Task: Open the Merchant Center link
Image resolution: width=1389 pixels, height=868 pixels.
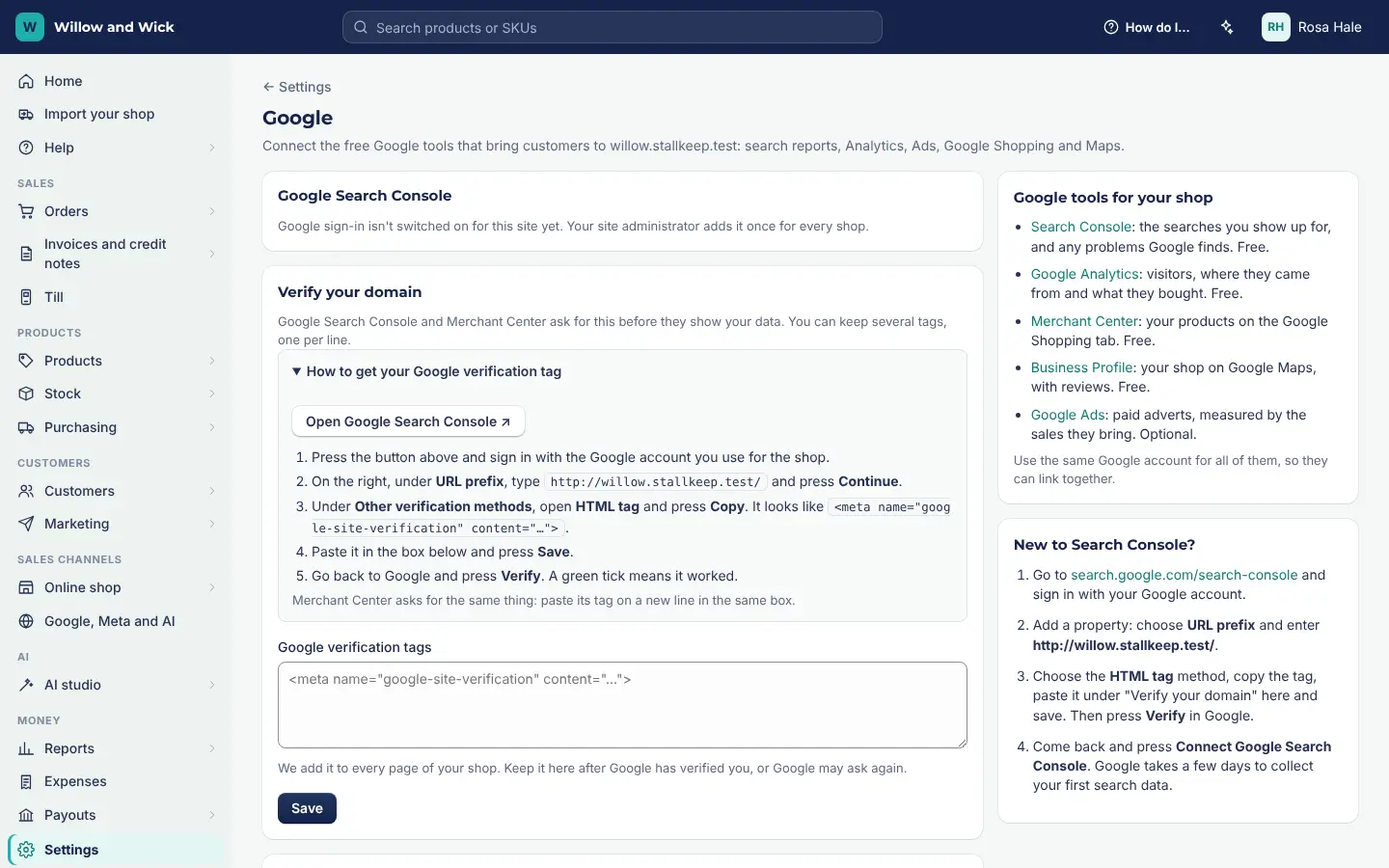Action: click(x=1084, y=321)
